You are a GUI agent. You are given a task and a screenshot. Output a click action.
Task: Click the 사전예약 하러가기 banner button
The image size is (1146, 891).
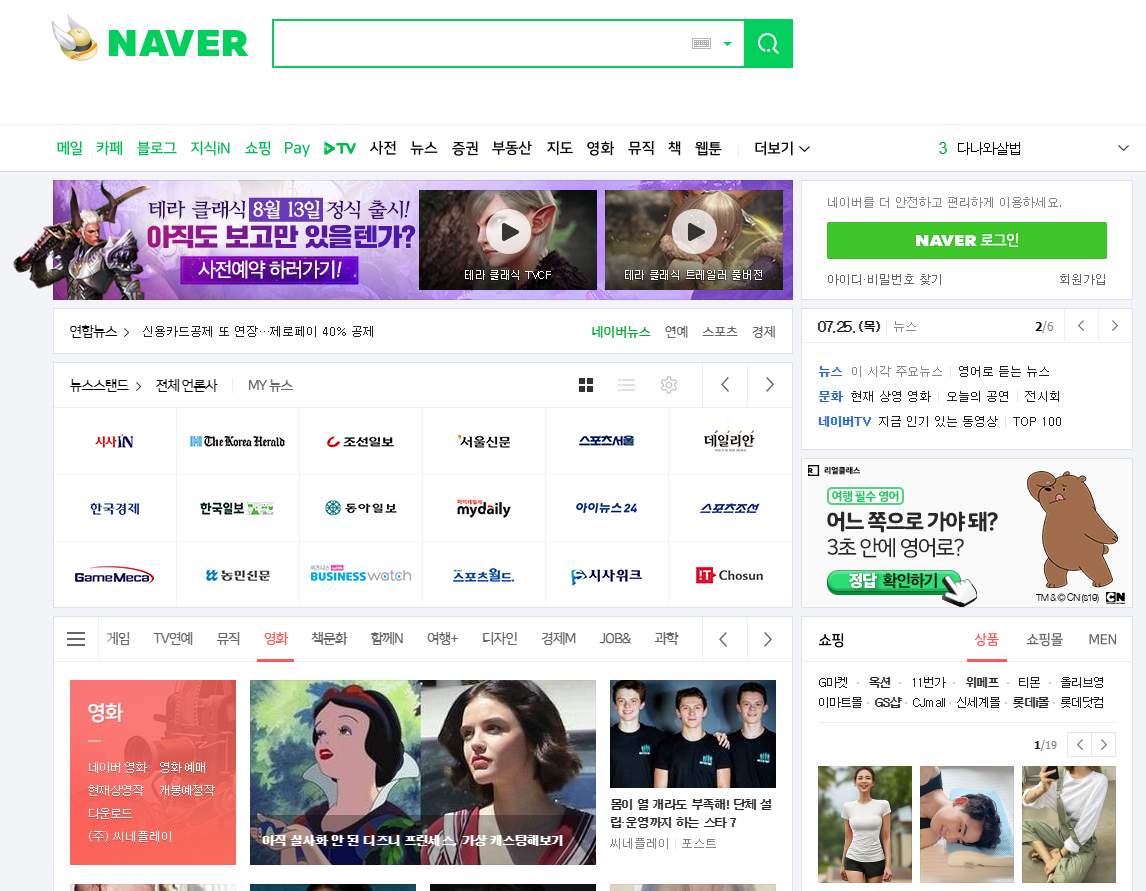point(269,270)
